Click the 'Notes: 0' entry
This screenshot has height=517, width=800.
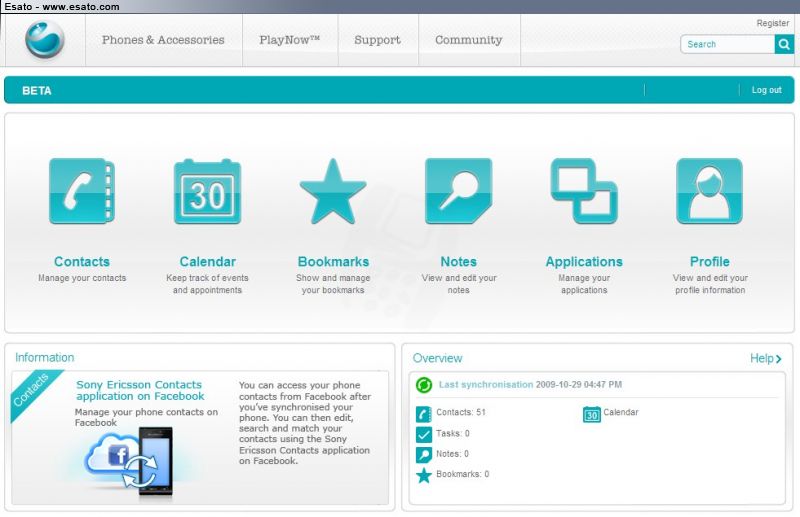pyautogui.click(x=452, y=454)
